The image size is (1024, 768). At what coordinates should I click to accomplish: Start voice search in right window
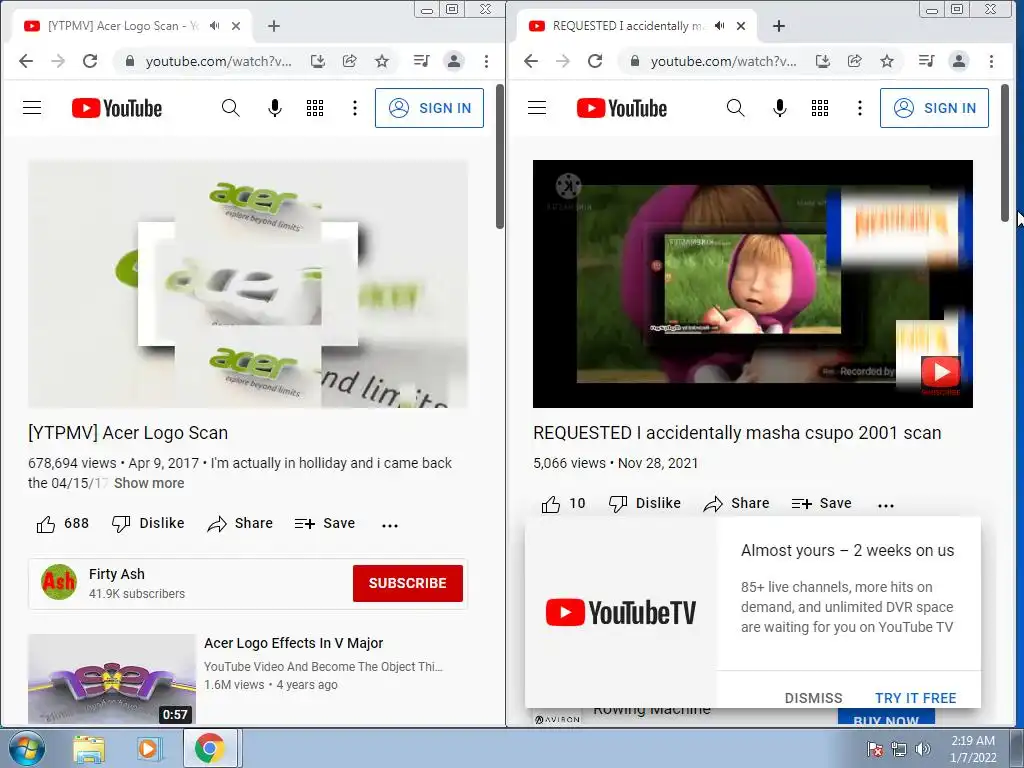pos(780,108)
